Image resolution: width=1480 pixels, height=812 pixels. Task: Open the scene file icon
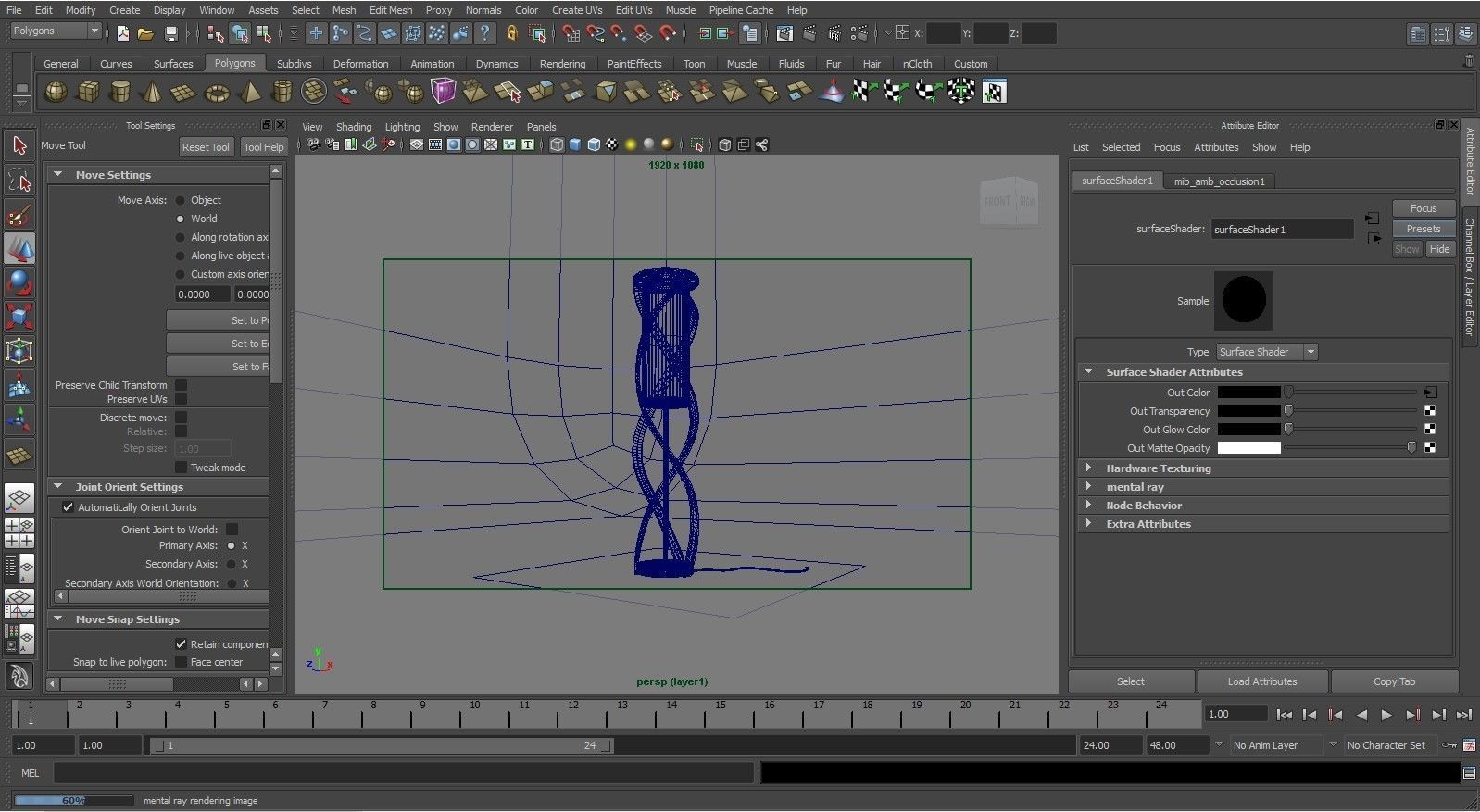point(145,33)
